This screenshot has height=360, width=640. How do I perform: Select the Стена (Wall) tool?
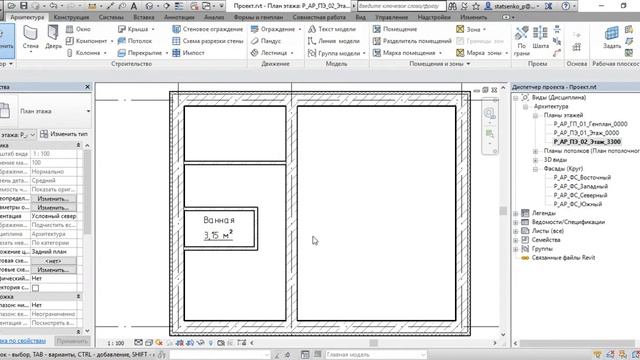(x=31, y=38)
